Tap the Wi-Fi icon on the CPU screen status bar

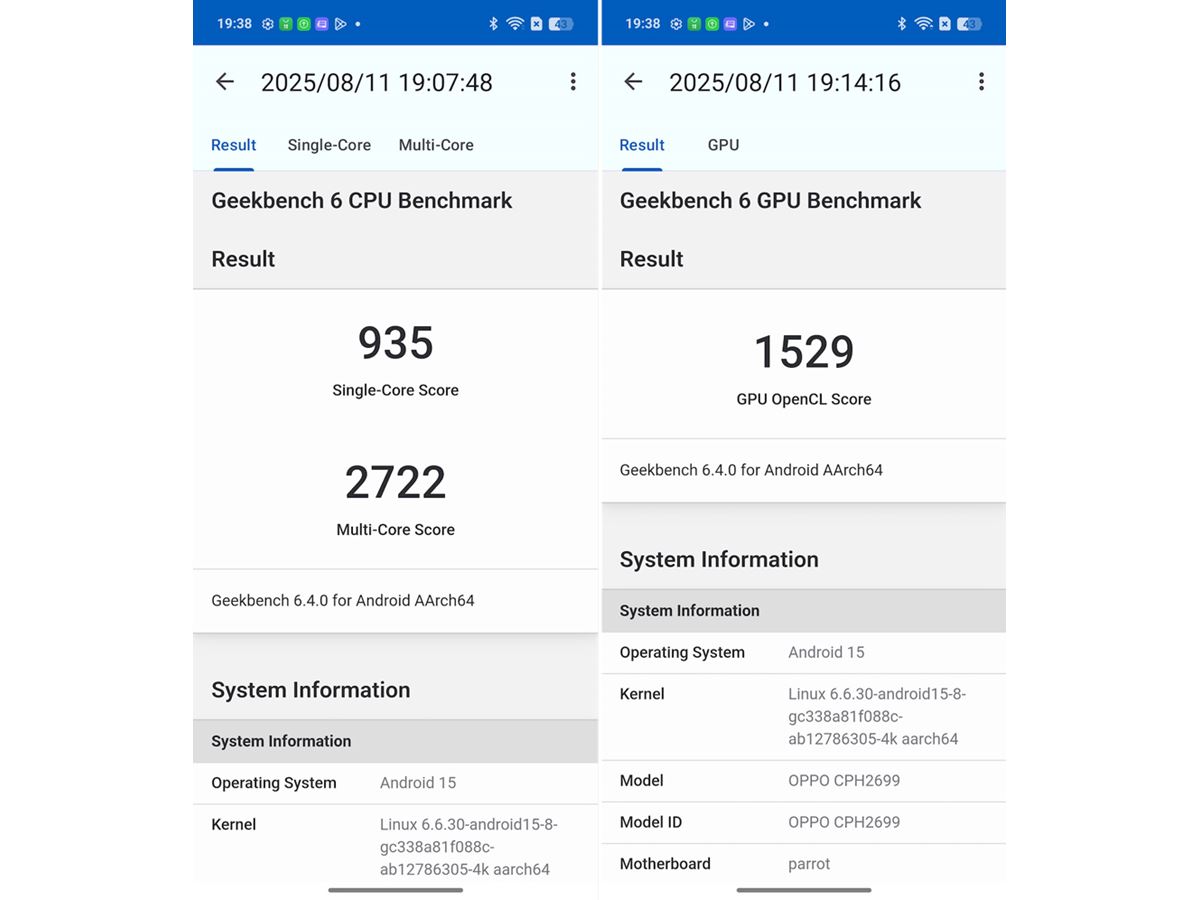tap(515, 23)
